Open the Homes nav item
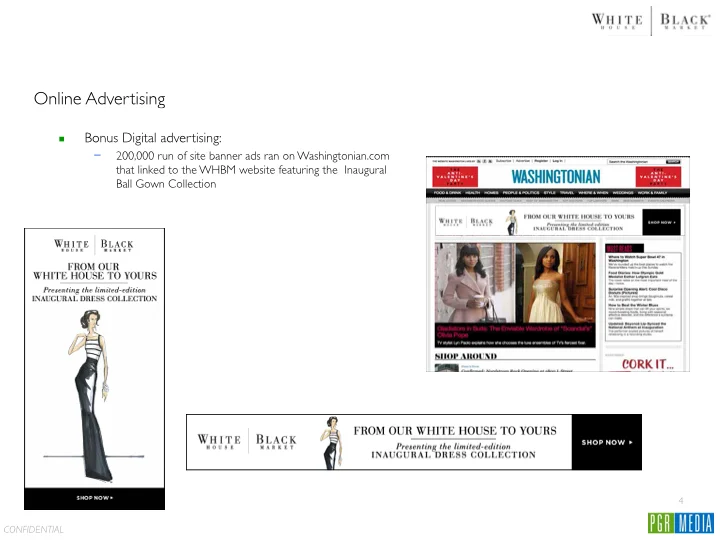Image resolution: width=720 pixels, height=540 pixels. [x=491, y=193]
